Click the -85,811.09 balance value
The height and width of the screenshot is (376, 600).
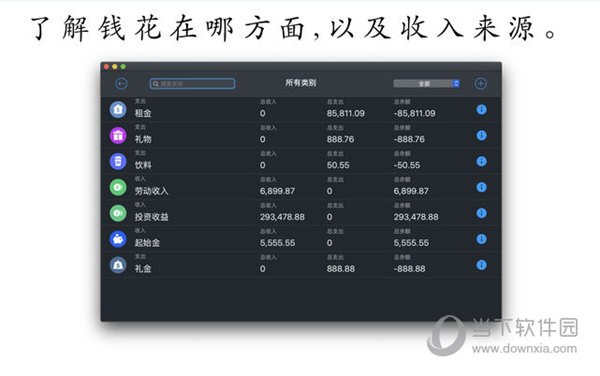(414, 114)
